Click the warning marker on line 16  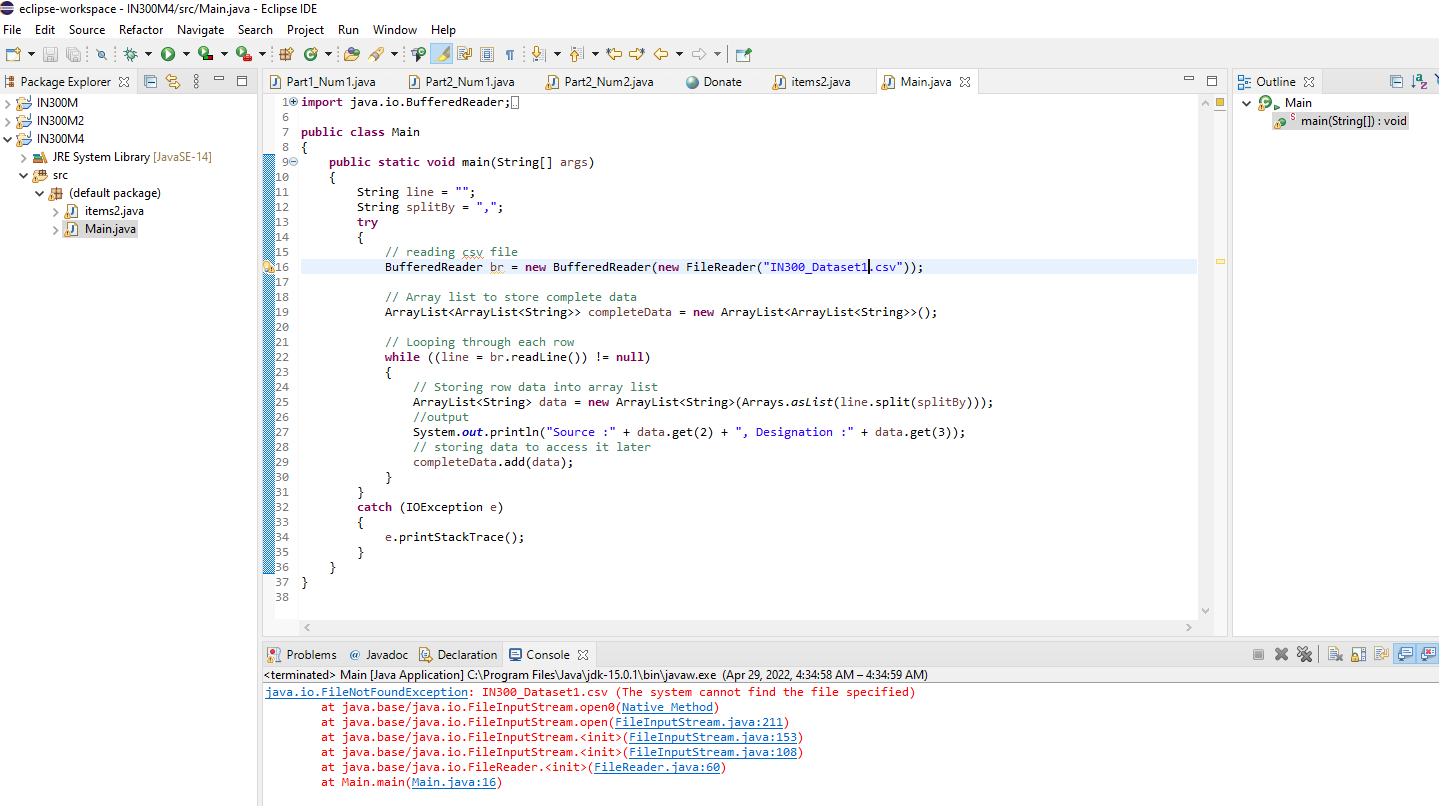click(x=268, y=267)
